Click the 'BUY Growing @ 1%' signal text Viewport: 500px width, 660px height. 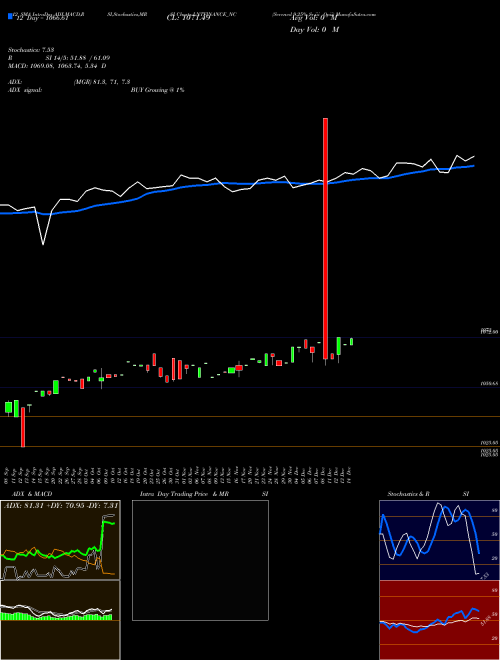tap(157, 90)
